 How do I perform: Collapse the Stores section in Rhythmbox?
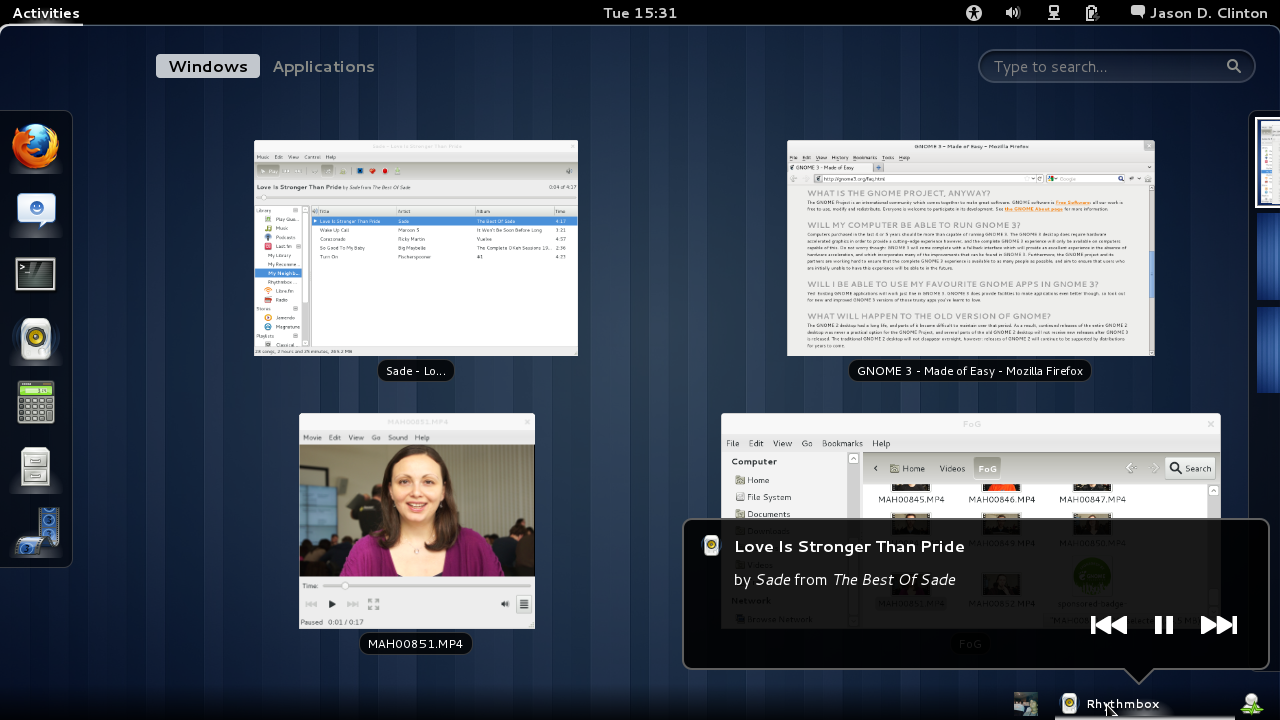pos(295,306)
